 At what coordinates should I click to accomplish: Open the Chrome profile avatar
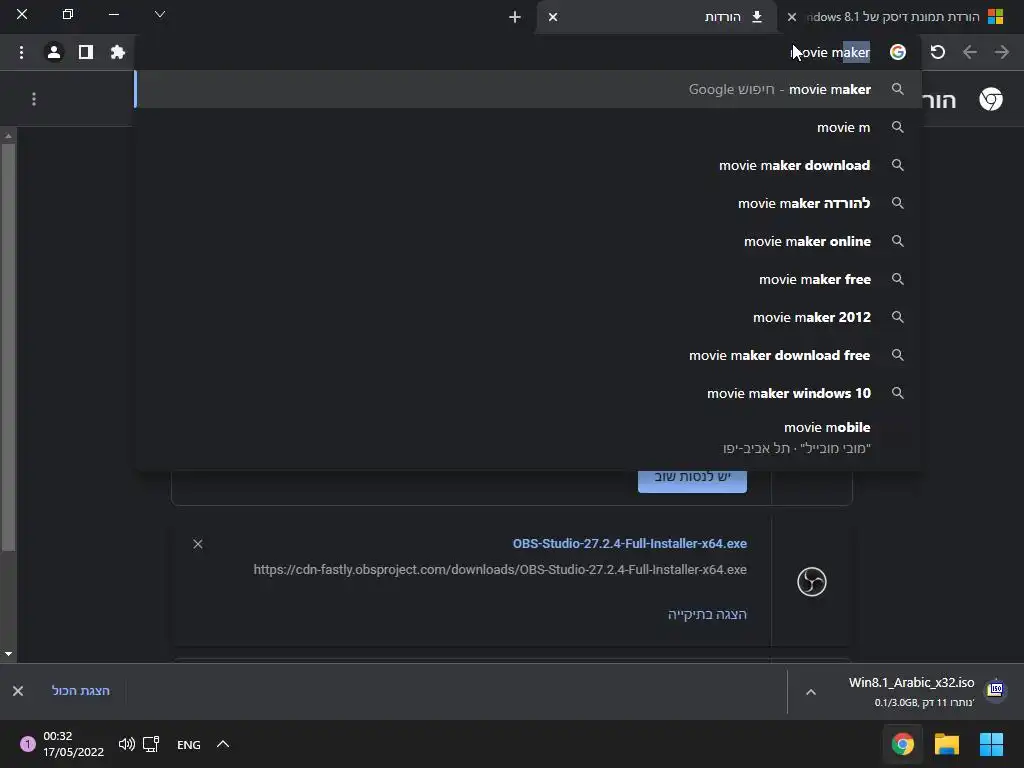tap(54, 52)
